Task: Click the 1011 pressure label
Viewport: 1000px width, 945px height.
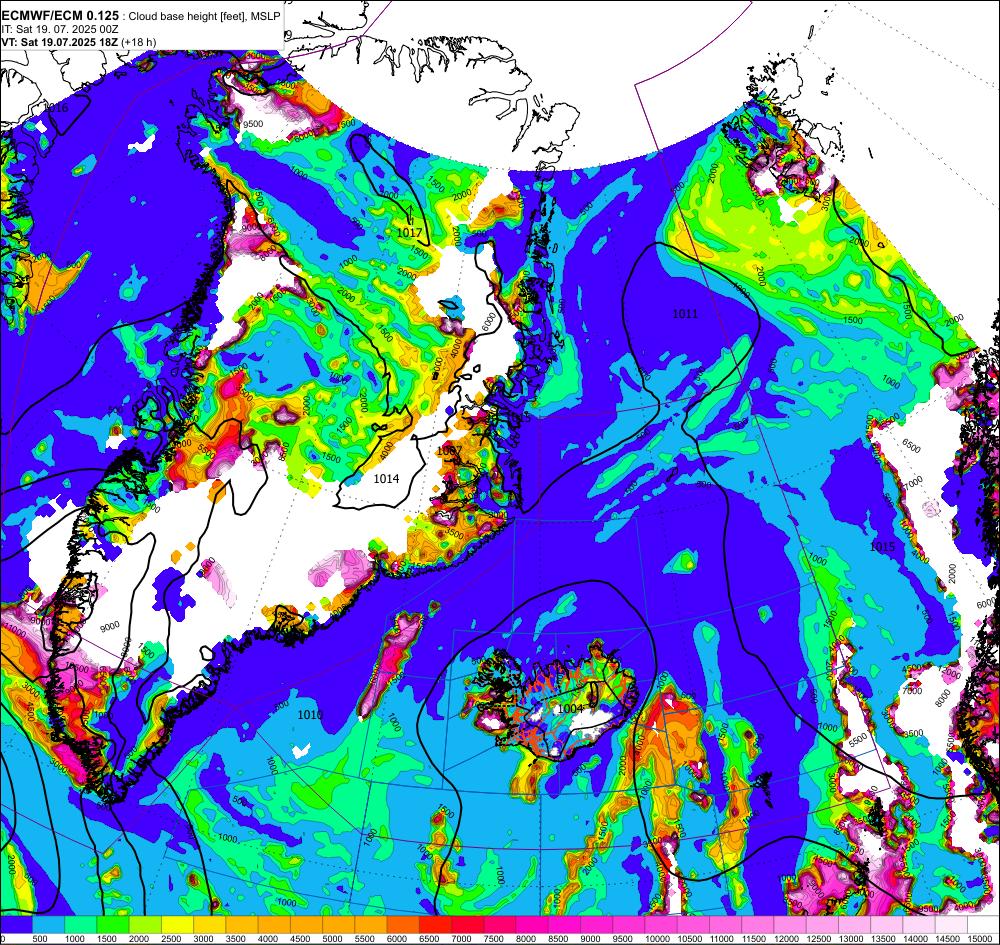Action: (686, 314)
